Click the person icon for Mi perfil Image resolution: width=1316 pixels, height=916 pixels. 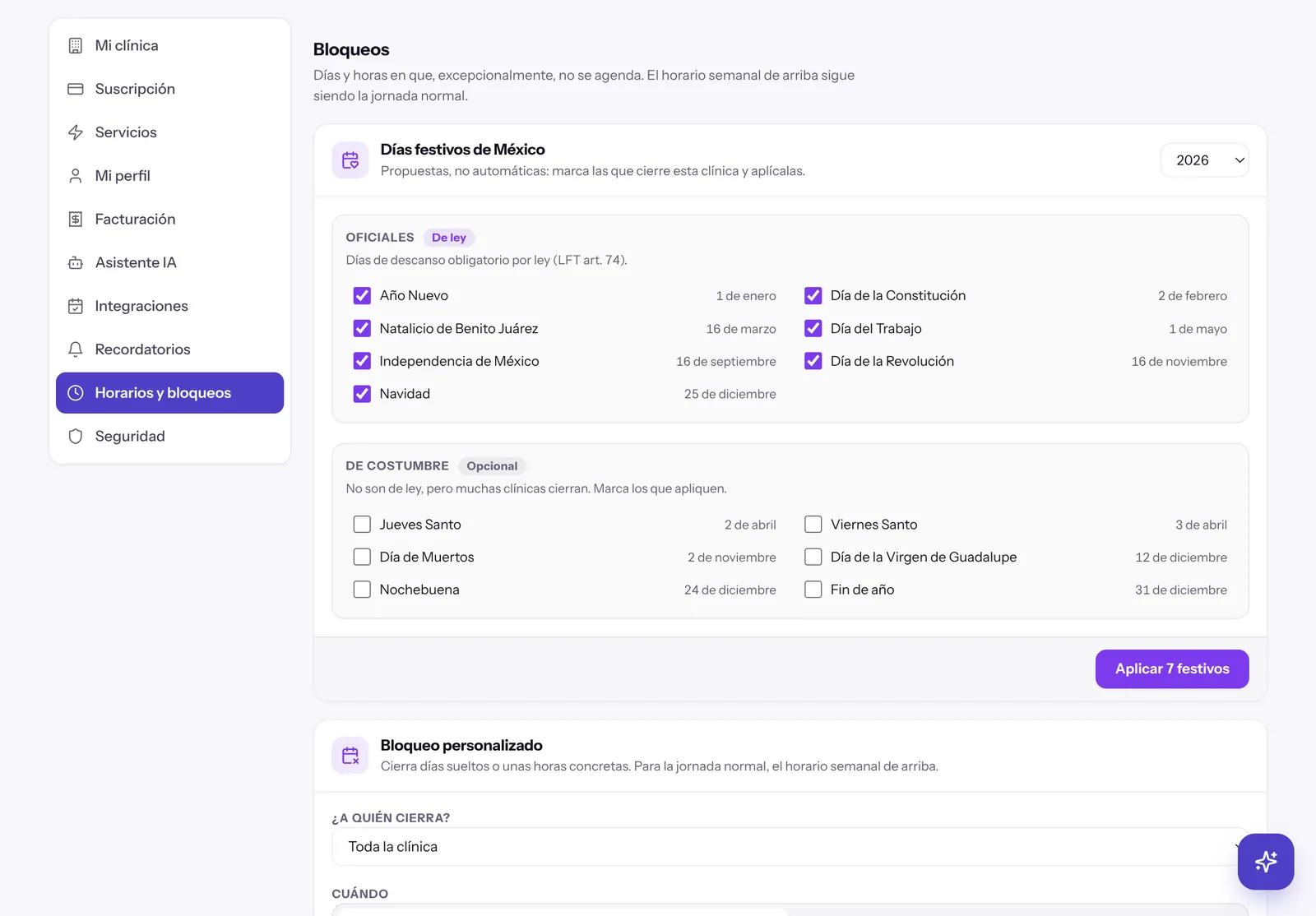[76, 176]
